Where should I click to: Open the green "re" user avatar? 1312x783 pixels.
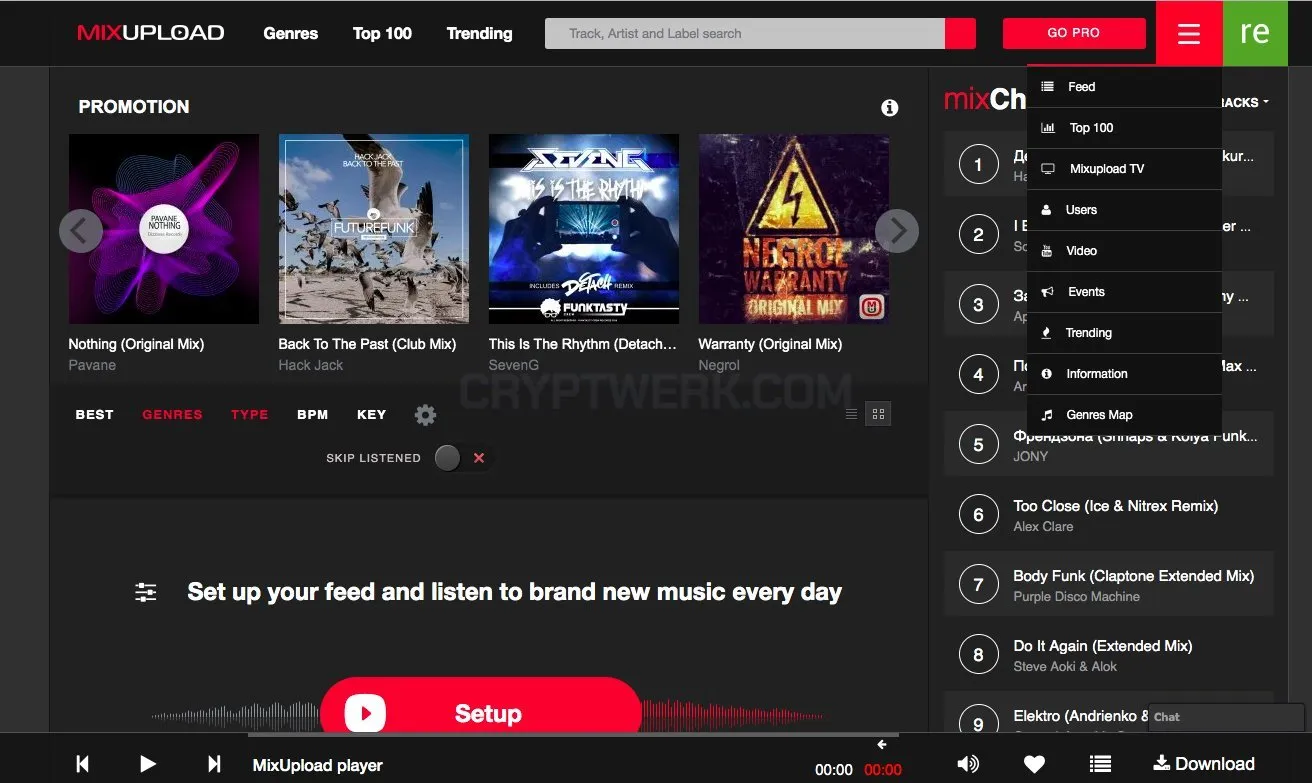[1255, 33]
